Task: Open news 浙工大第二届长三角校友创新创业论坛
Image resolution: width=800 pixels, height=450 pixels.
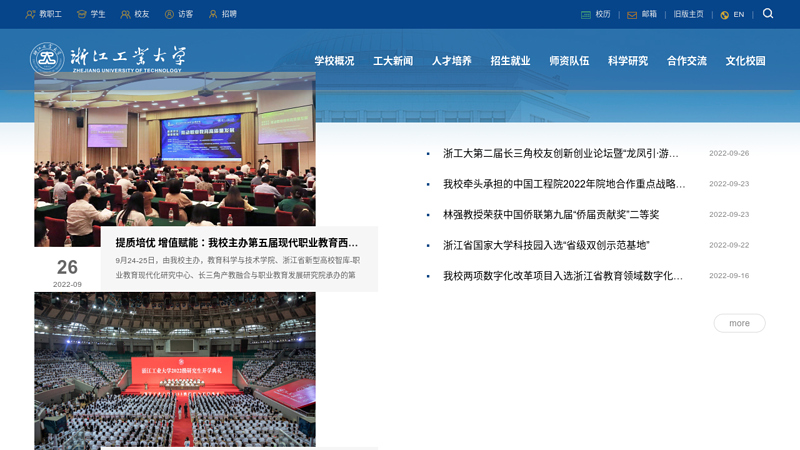Action: coord(561,153)
